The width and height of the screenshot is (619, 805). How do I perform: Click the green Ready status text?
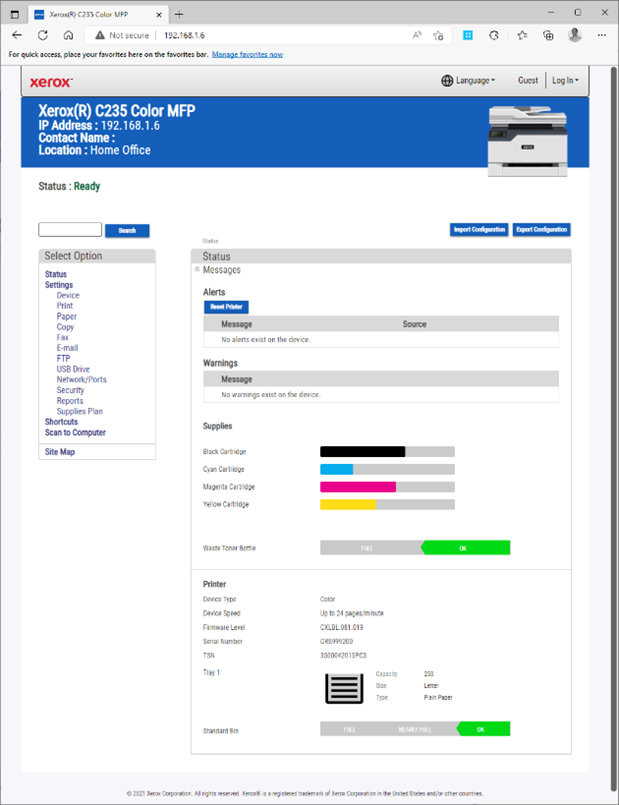[x=87, y=186]
